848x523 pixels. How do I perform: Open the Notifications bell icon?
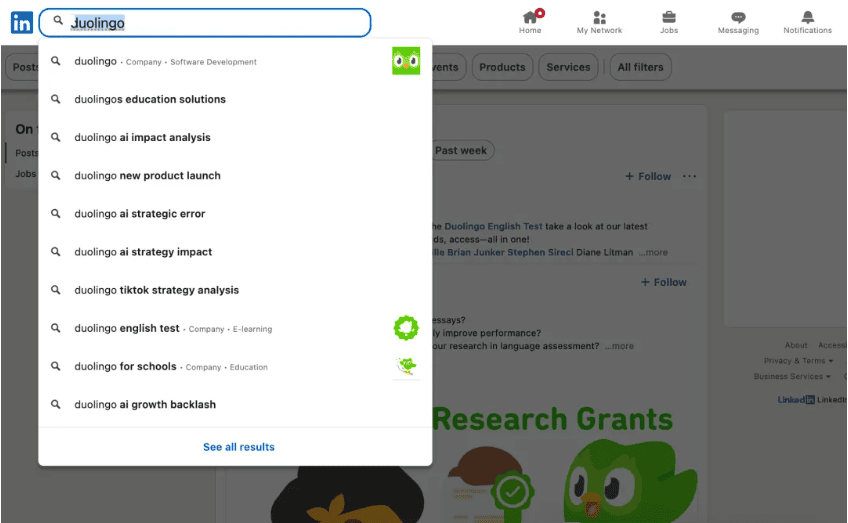click(807, 18)
